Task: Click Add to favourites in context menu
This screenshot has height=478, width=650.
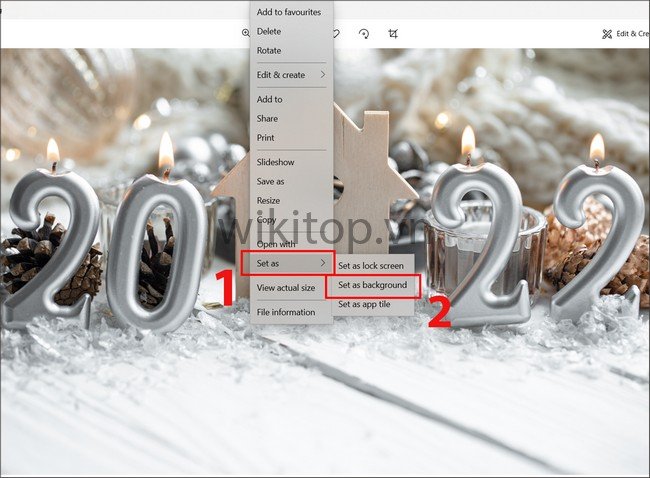Action: tap(288, 12)
